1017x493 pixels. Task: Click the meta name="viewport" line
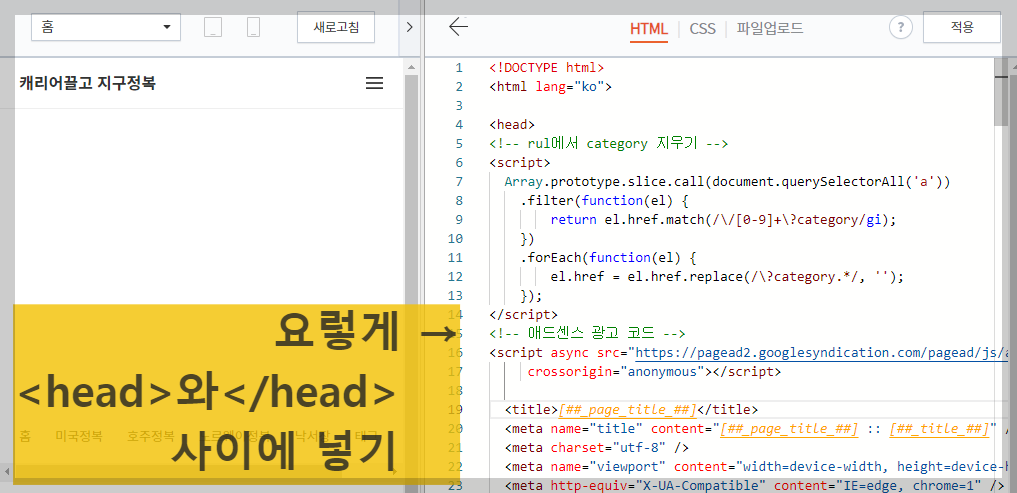pyautogui.click(x=758, y=466)
